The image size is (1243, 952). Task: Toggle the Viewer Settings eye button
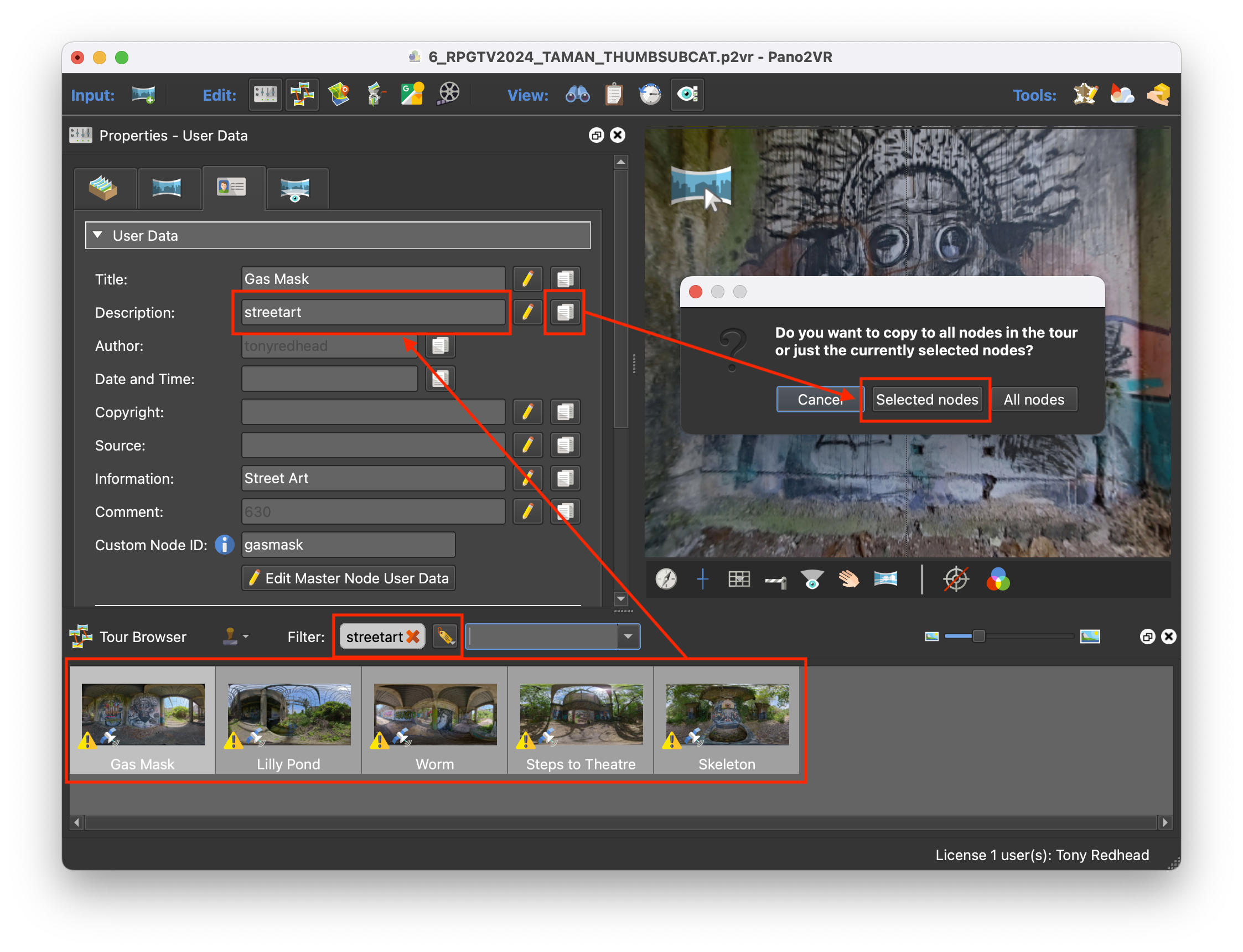(x=687, y=95)
